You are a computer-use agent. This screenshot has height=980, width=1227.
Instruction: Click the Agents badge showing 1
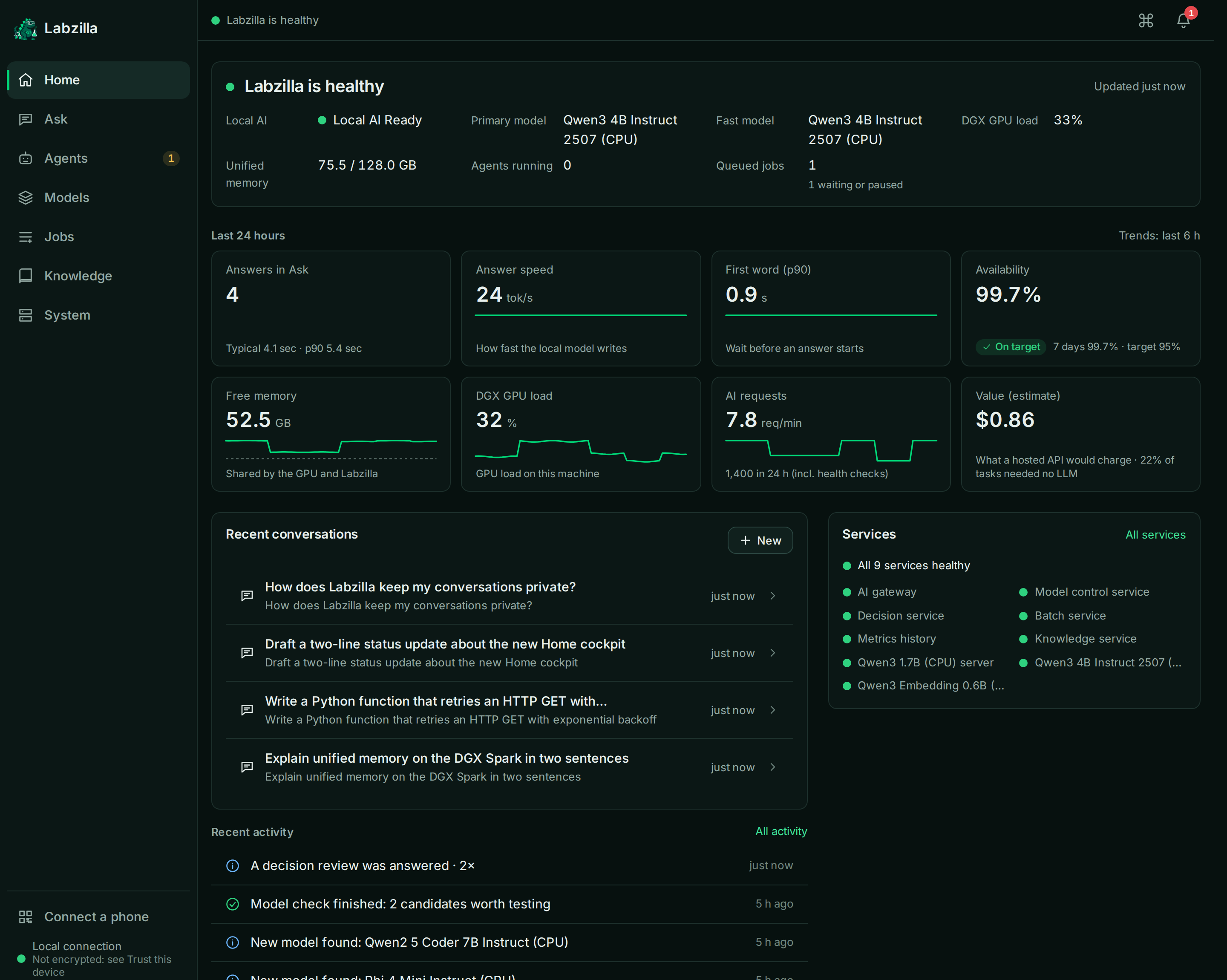pyautogui.click(x=171, y=158)
